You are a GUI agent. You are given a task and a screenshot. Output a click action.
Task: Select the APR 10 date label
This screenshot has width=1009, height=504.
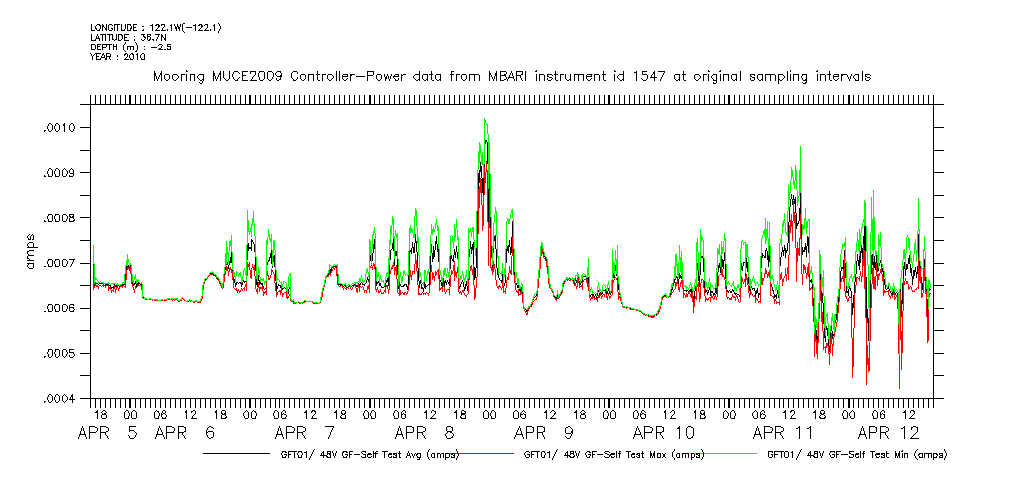click(x=664, y=434)
